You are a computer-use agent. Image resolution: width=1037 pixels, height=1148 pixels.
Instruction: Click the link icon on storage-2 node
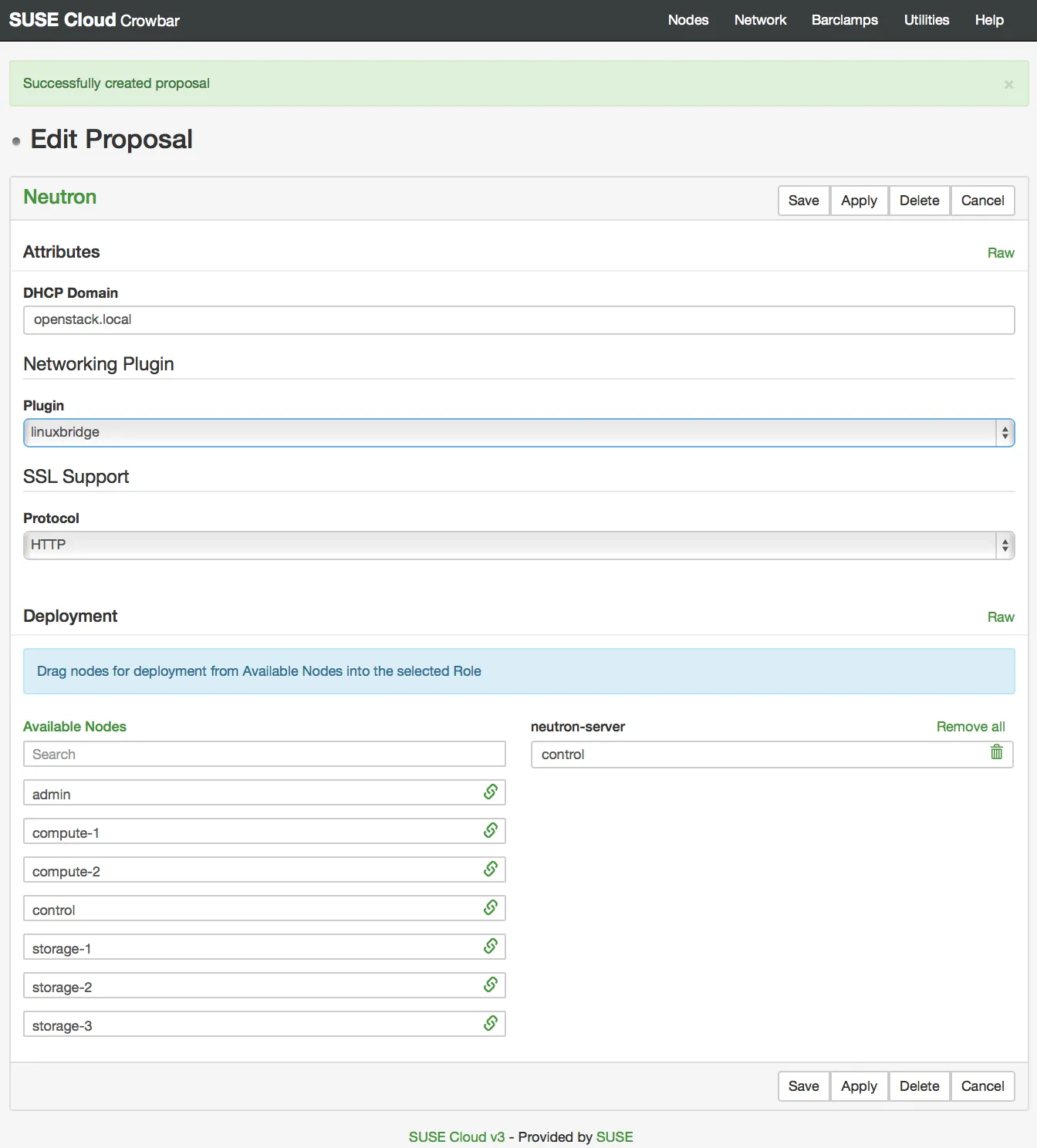491,984
